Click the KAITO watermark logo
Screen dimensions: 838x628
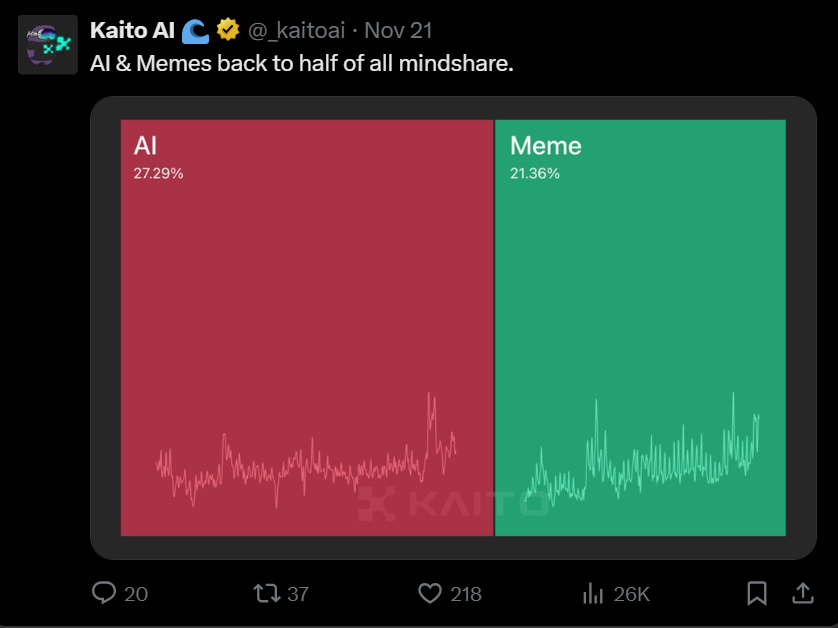[452, 504]
